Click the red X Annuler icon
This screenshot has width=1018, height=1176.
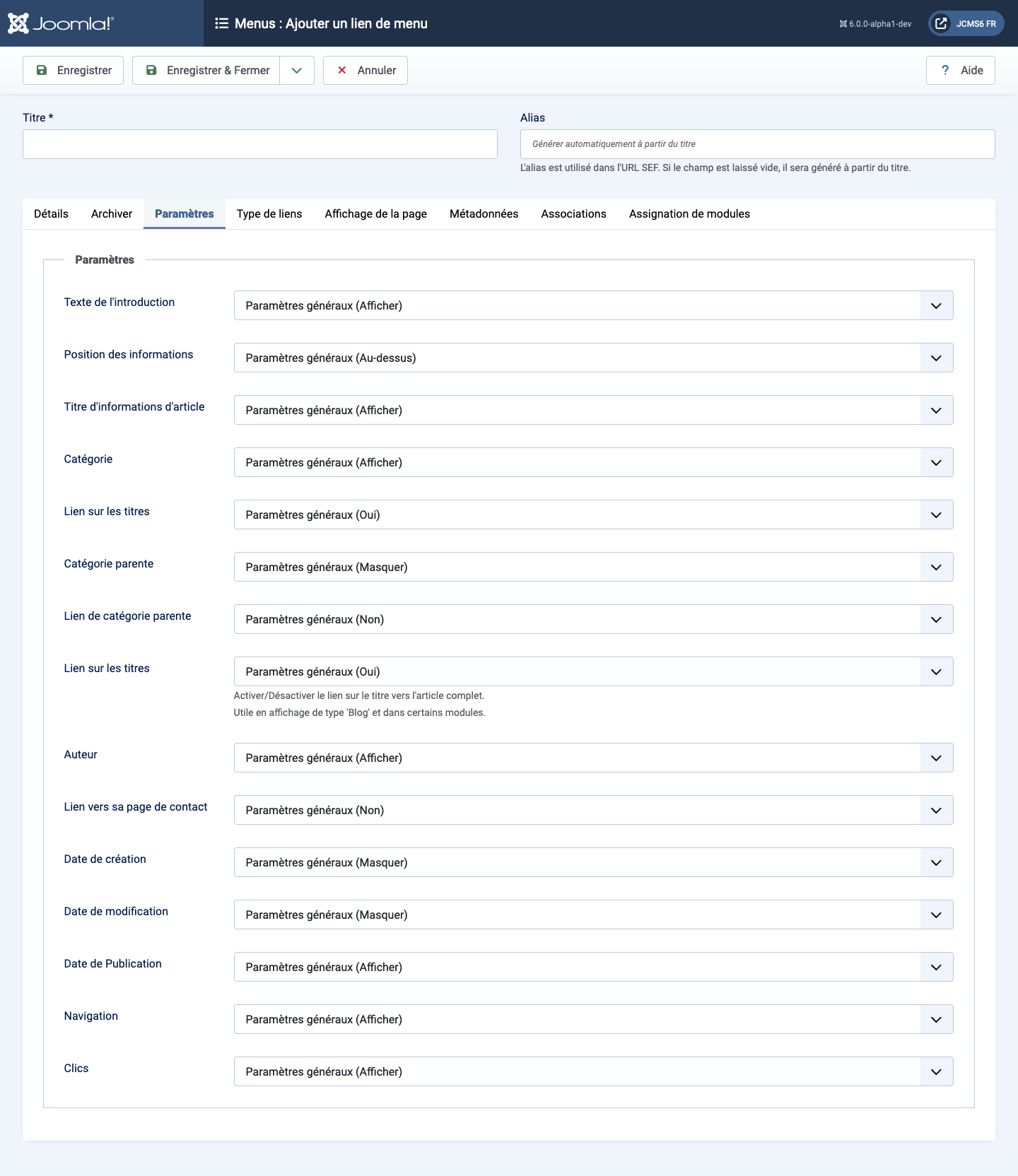342,70
